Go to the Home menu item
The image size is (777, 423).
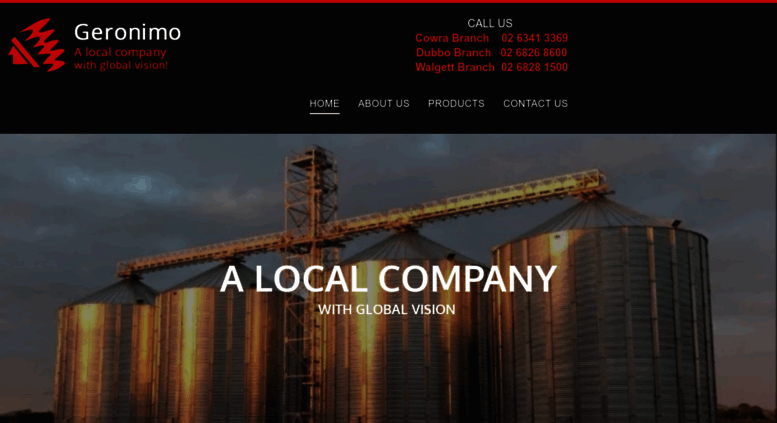tap(325, 104)
